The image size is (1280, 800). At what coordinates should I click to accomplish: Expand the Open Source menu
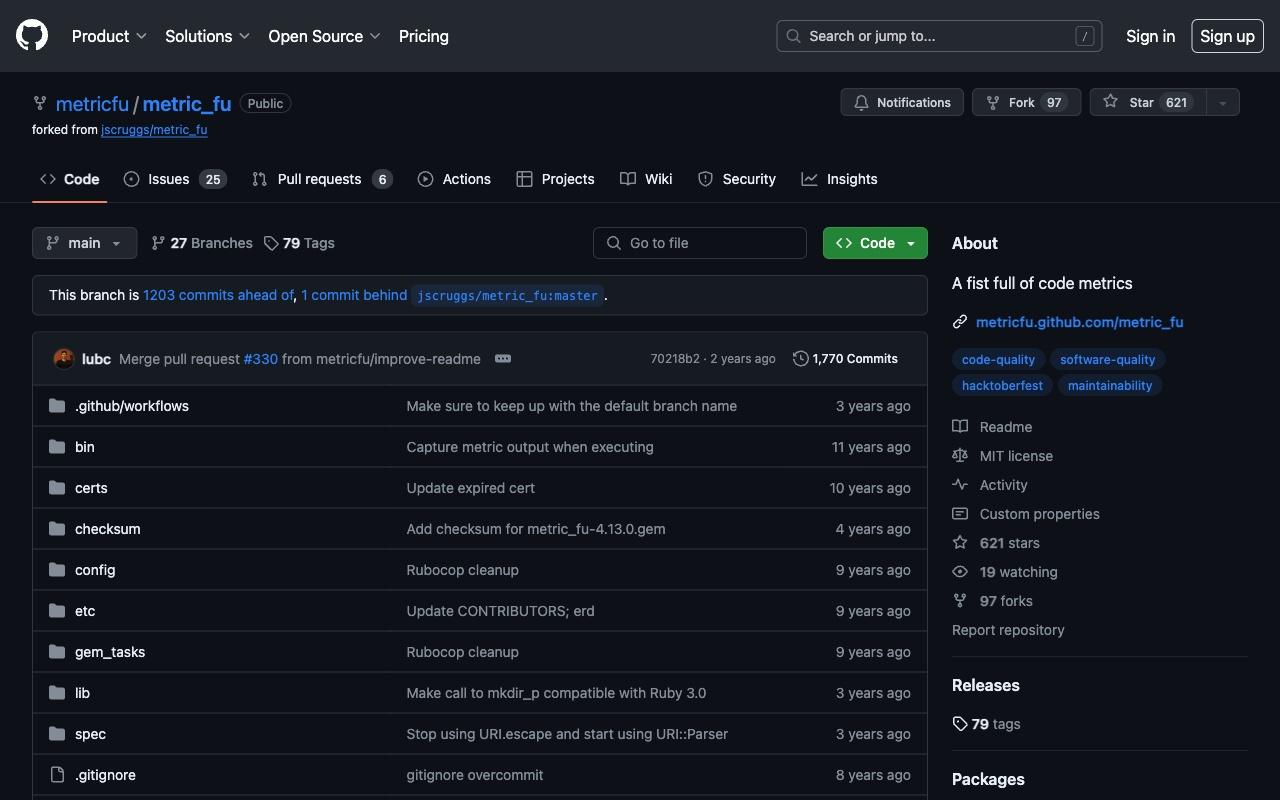click(x=324, y=36)
